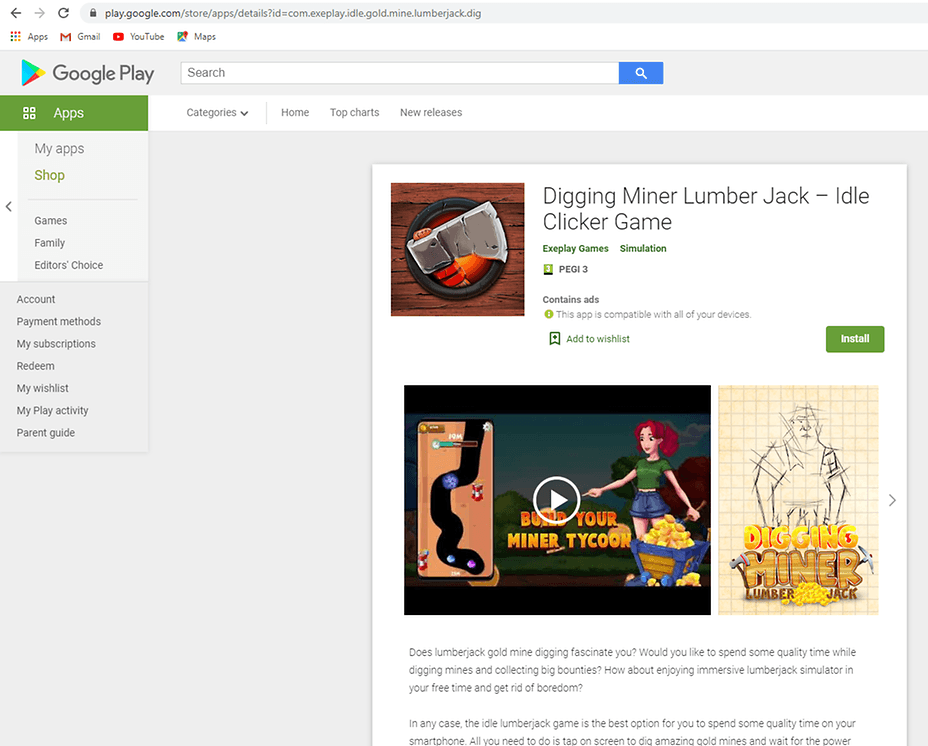The image size is (928, 746).
Task: Open the Top charts tab
Action: [355, 112]
